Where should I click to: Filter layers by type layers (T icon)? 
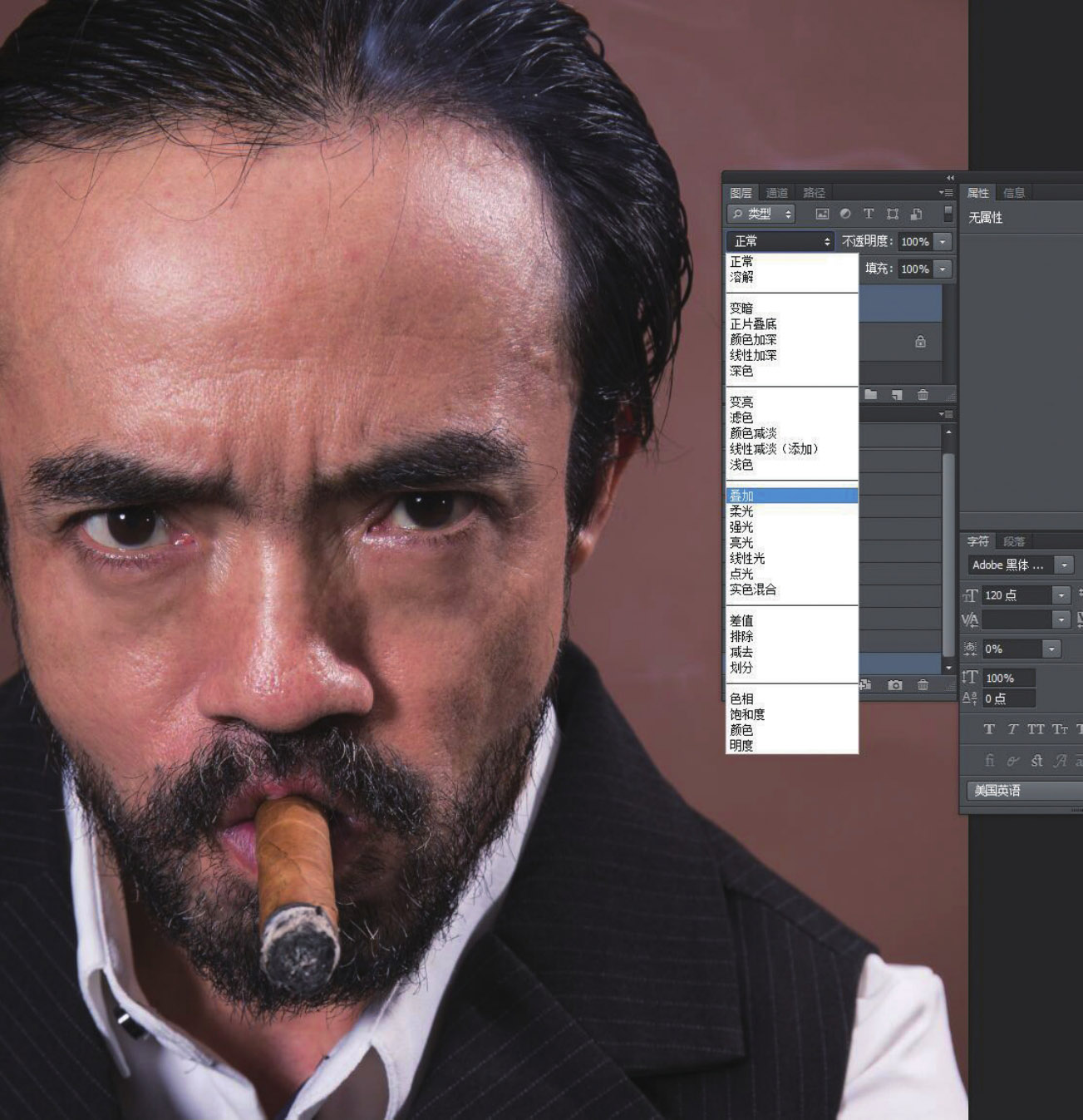pyautogui.click(x=869, y=214)
